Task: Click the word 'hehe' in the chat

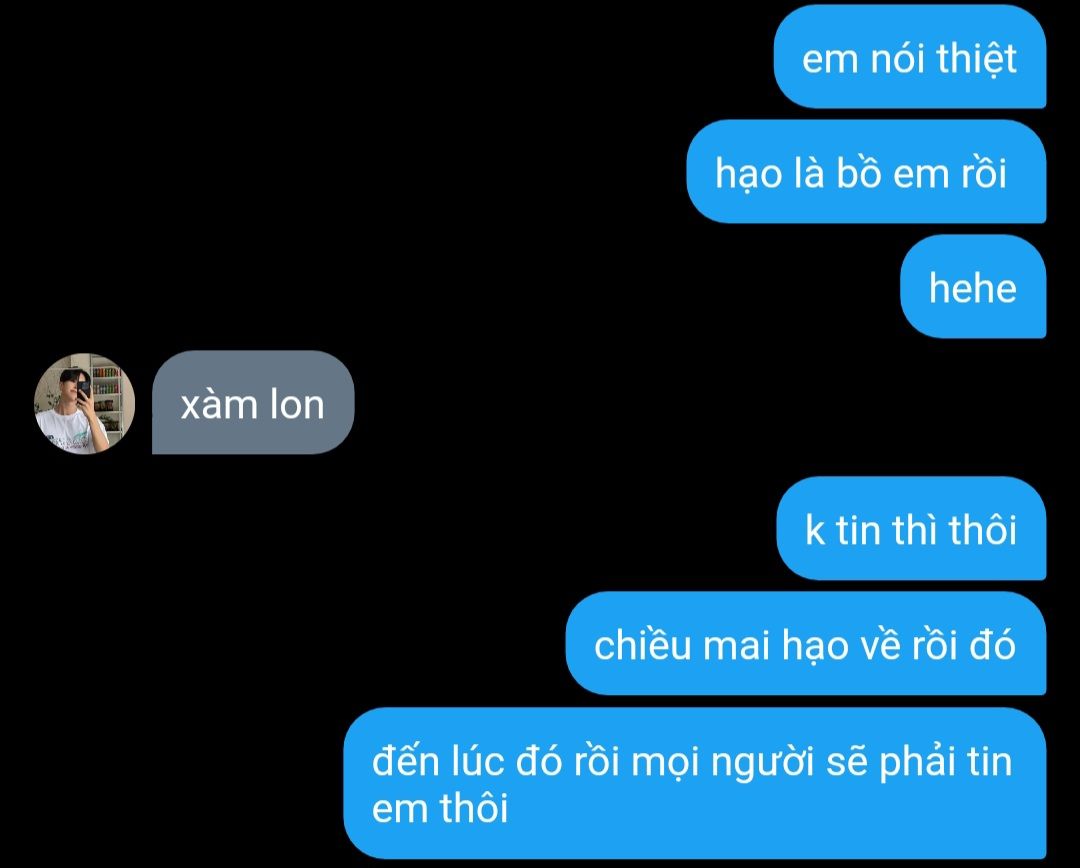Action: [973, 288]
